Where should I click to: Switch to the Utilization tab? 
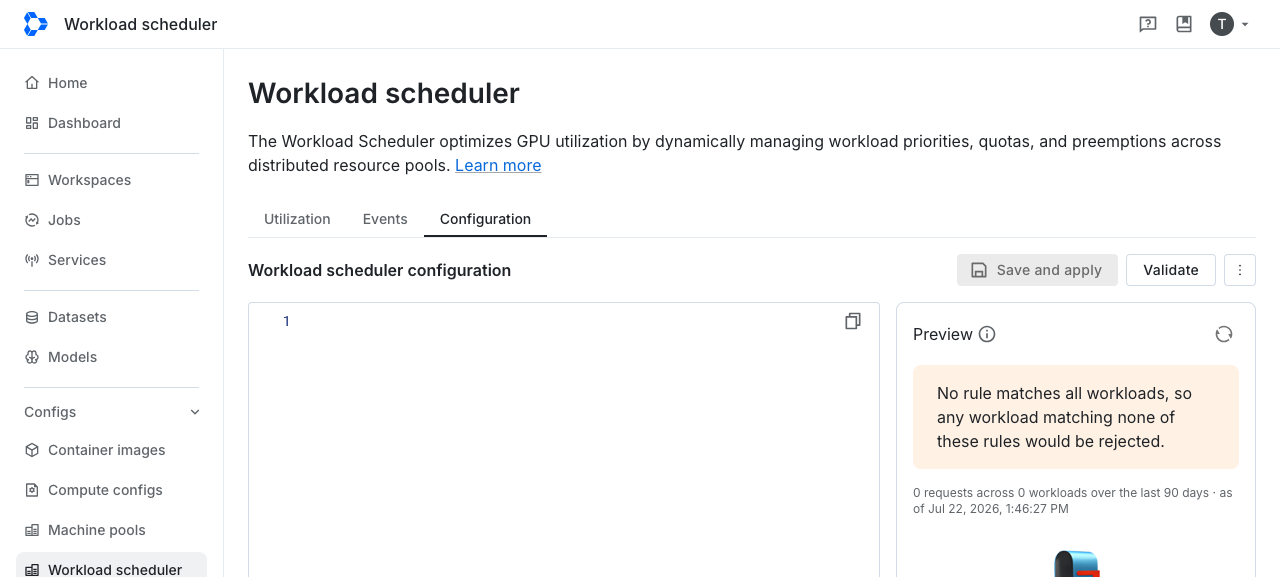coord(297,219)
